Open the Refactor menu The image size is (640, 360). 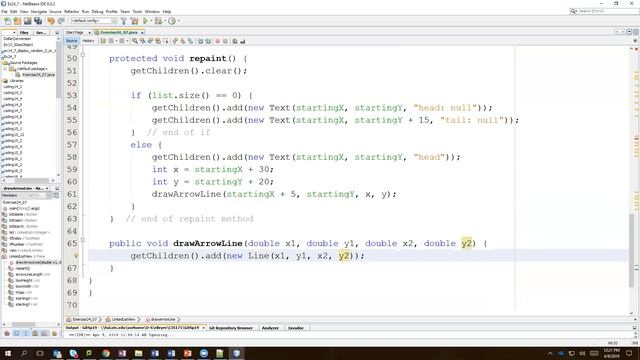71,11
